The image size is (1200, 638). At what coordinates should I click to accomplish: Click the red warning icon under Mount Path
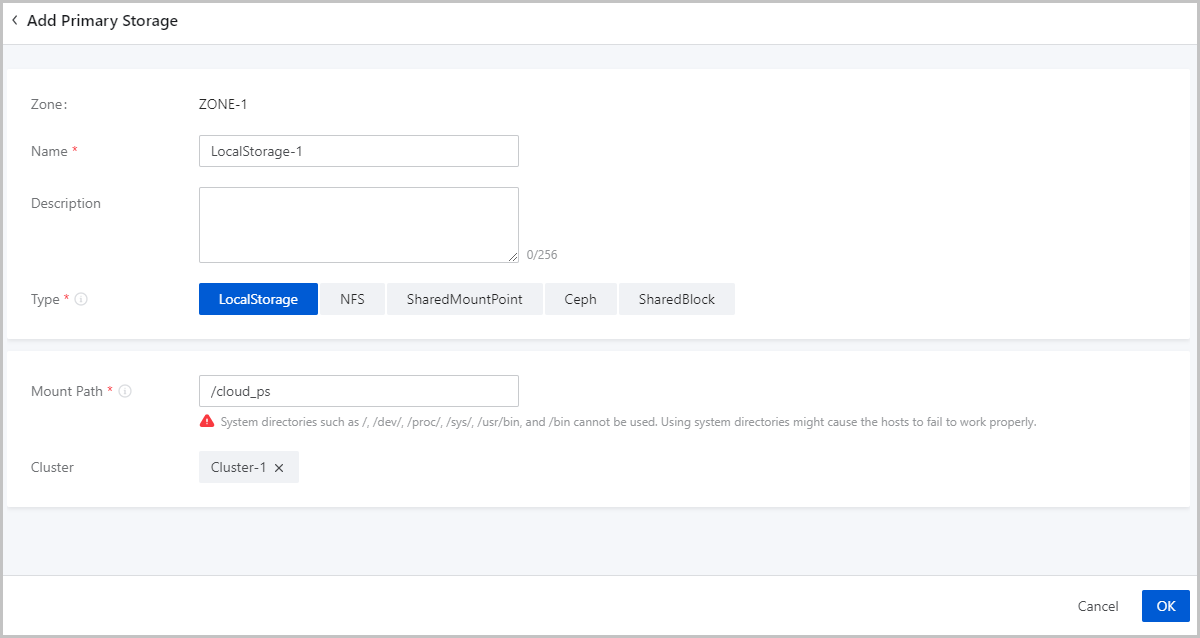207,422
